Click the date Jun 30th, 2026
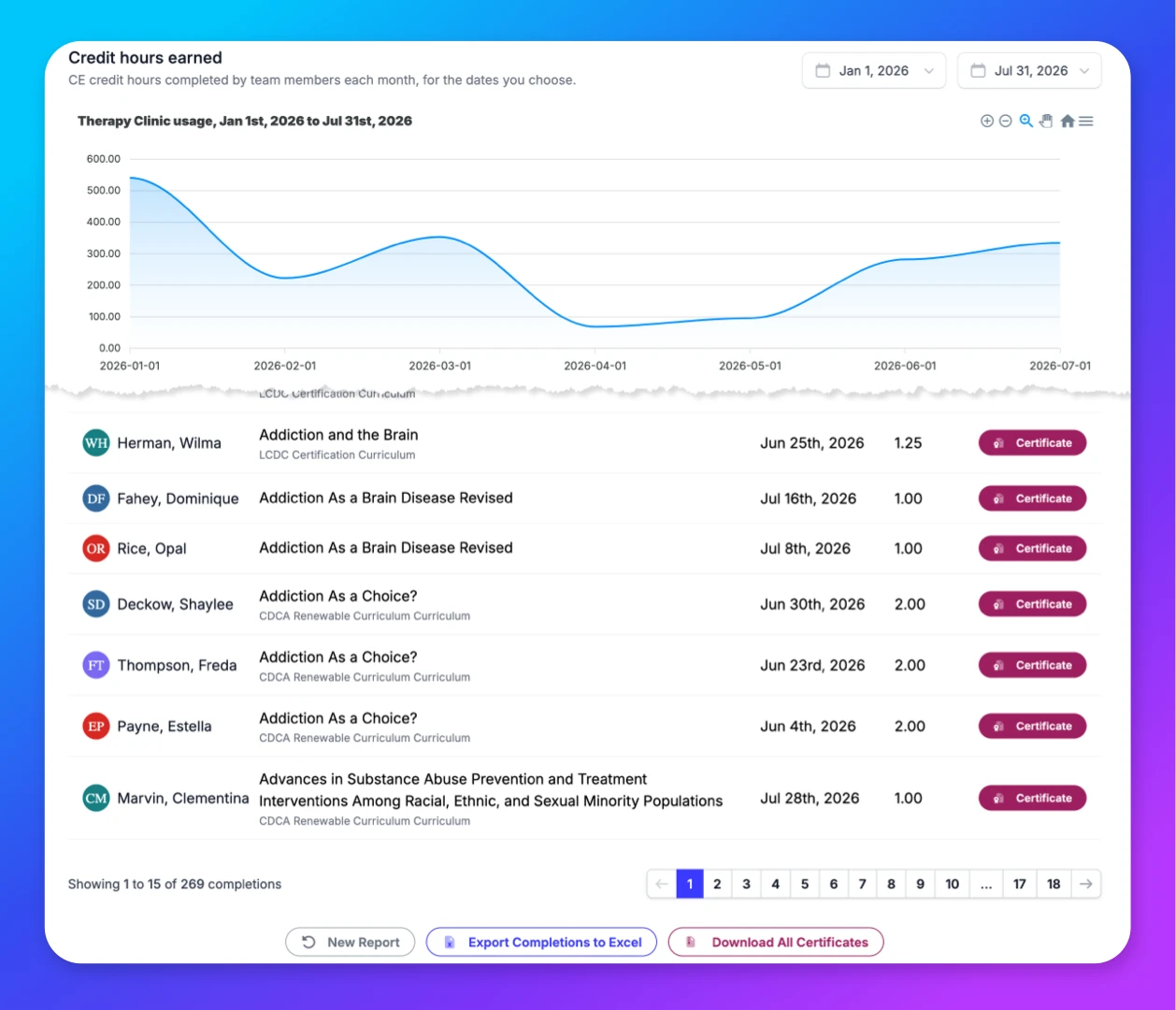This screenshot has width=1176, height=1010. click(812, 604)
